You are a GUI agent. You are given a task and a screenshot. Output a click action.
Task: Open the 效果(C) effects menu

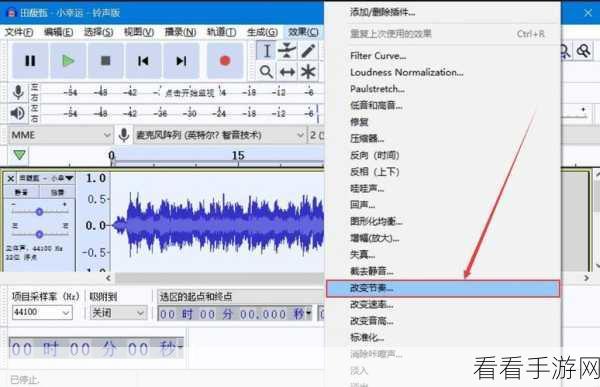(303, 32)
